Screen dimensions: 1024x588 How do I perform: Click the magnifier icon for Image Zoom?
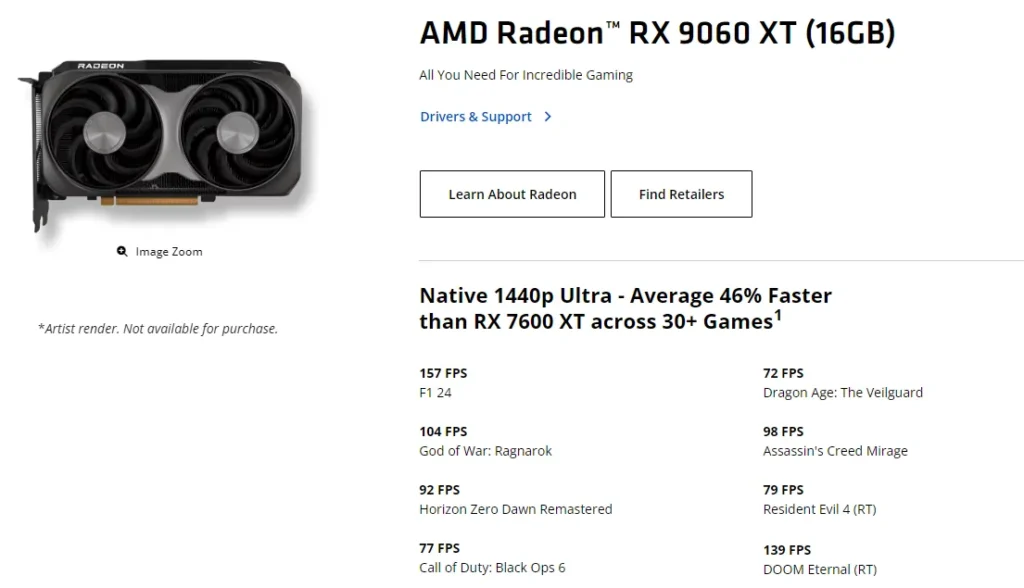coord(121,251)
